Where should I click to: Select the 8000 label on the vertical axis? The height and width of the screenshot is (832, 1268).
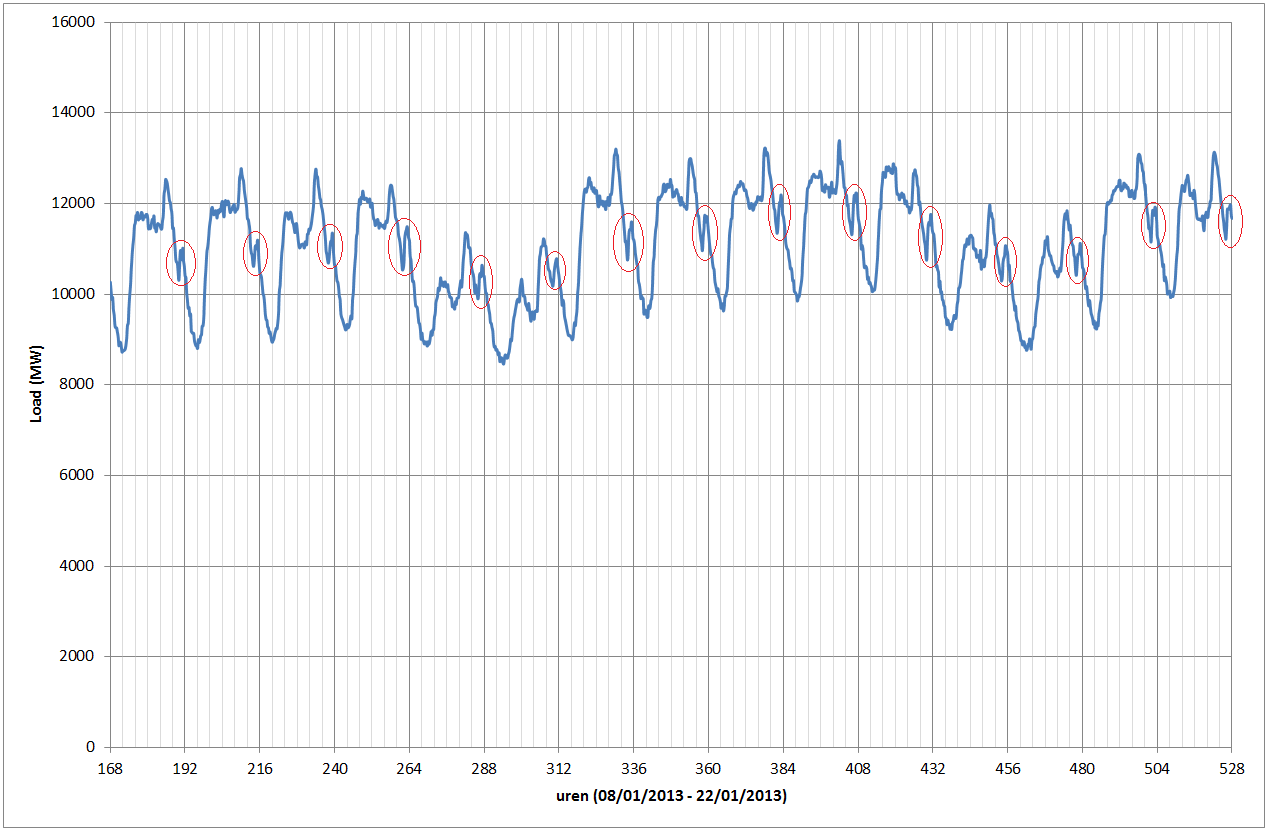[x=78, y=385]
